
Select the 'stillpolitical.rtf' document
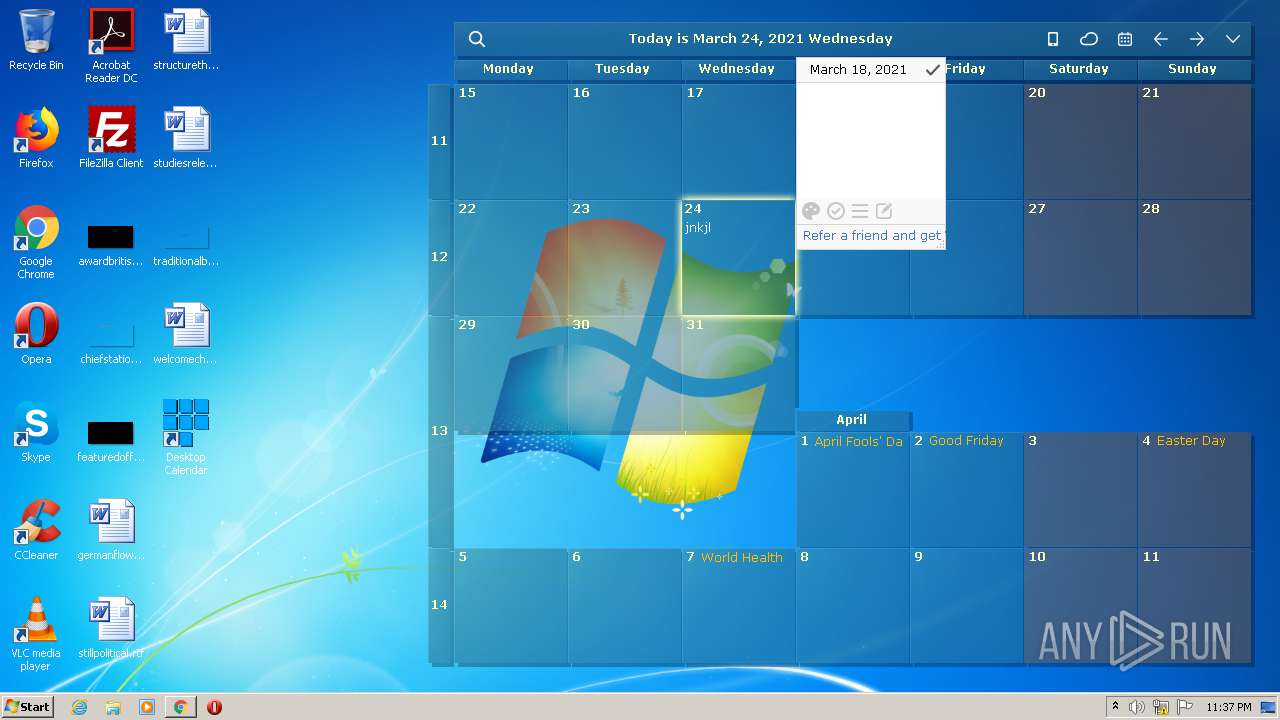pyautogui.click(x=111, y=628)
